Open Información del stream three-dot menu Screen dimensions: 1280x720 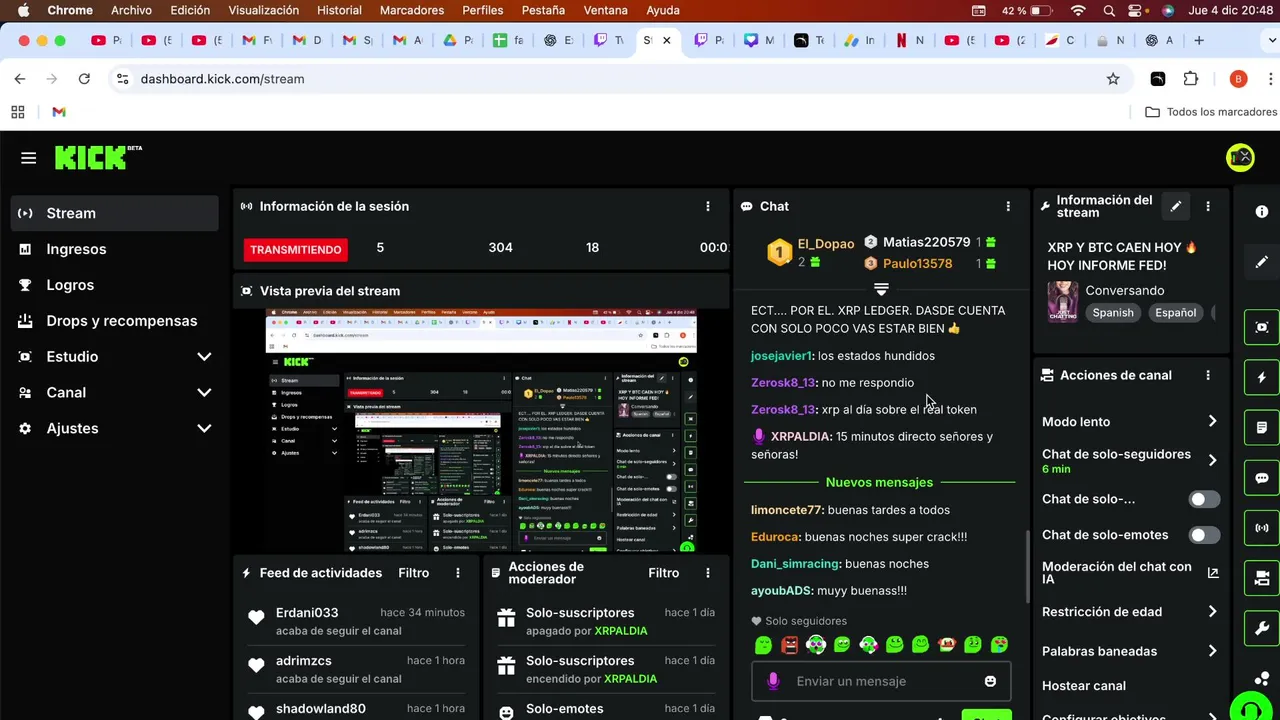click(x=1208, y=206)
